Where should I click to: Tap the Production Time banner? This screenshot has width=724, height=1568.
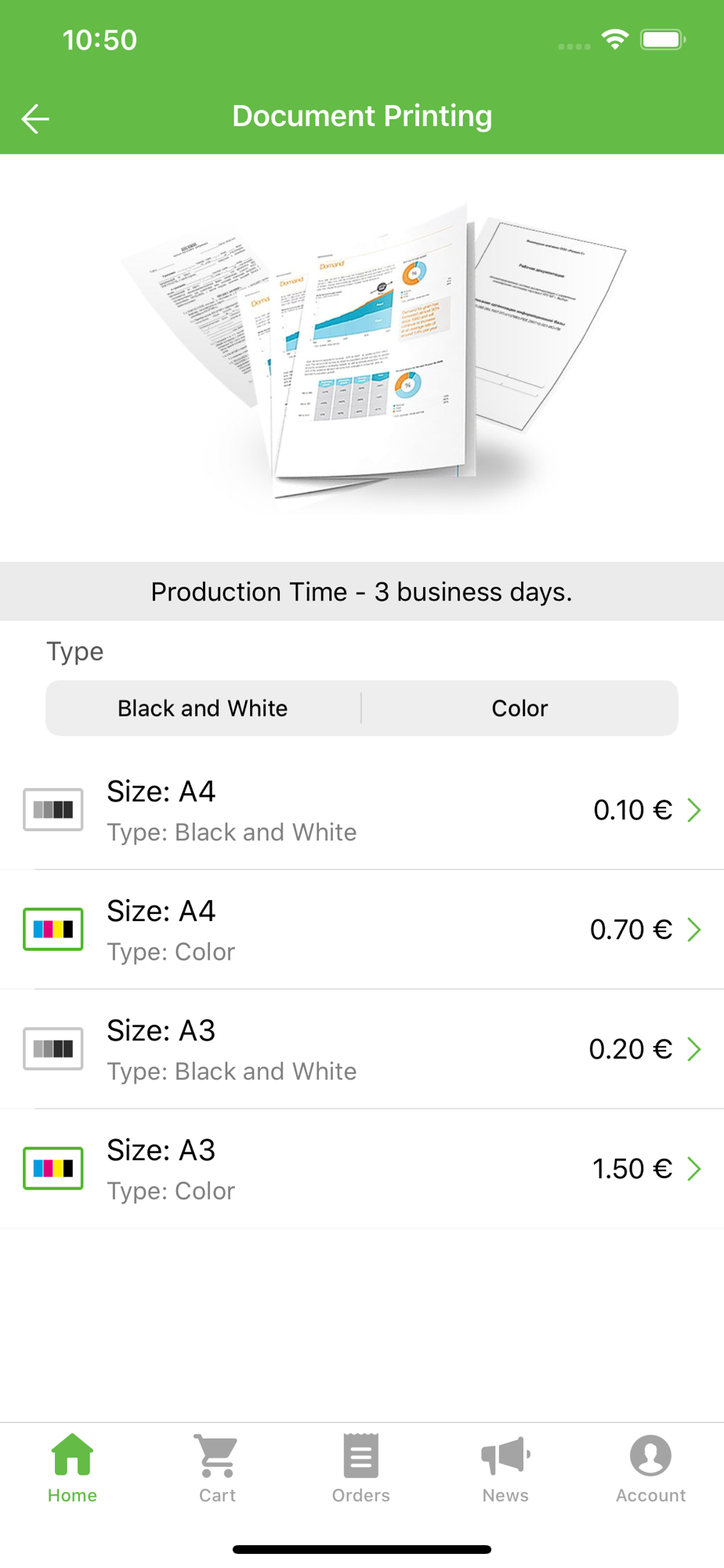[362, 592]
